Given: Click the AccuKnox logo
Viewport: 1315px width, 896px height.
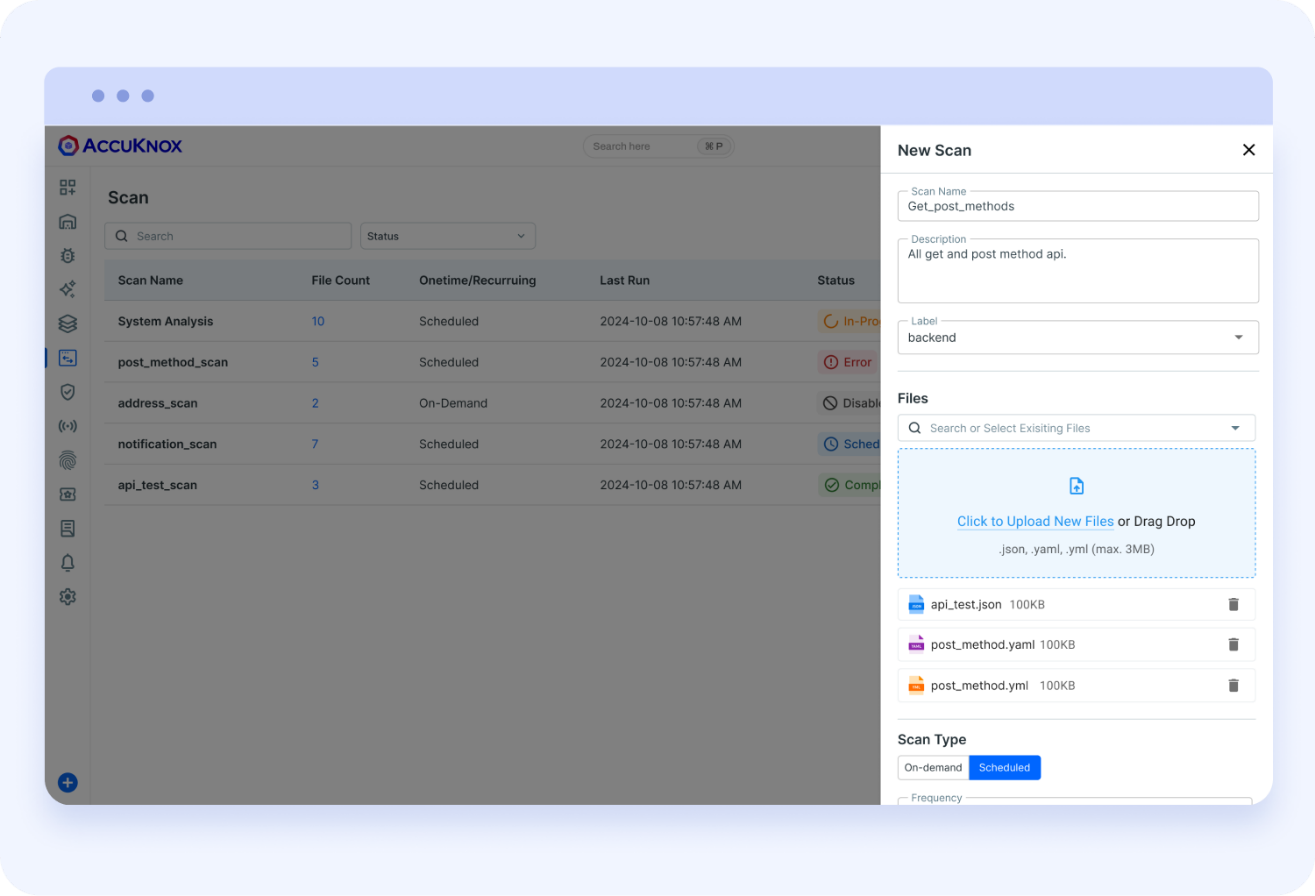Looking at the screenshot, I should pos(120,145).
